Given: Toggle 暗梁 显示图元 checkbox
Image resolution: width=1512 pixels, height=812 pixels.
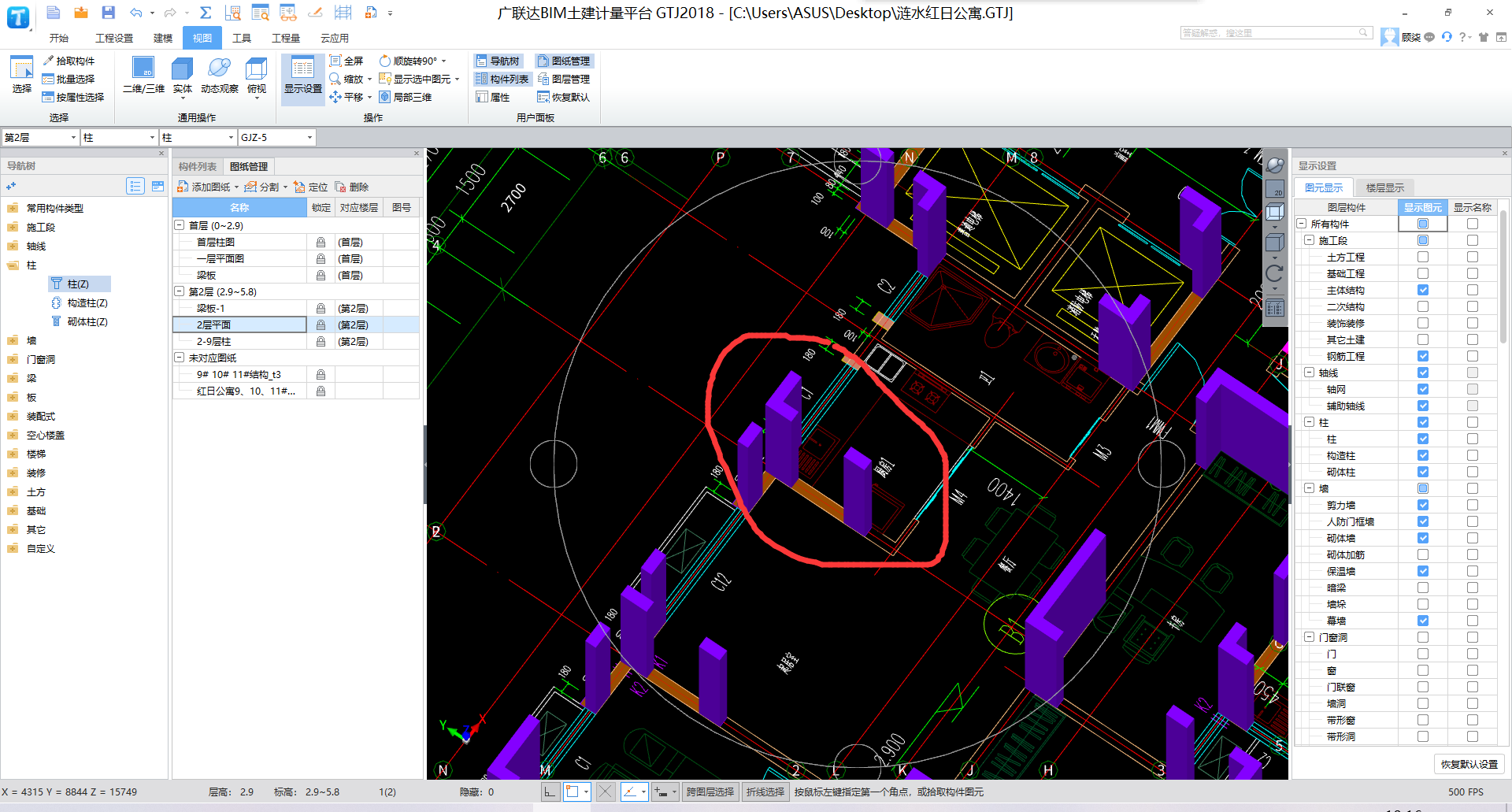Looking at the screenshot, I should (1423, 588).
